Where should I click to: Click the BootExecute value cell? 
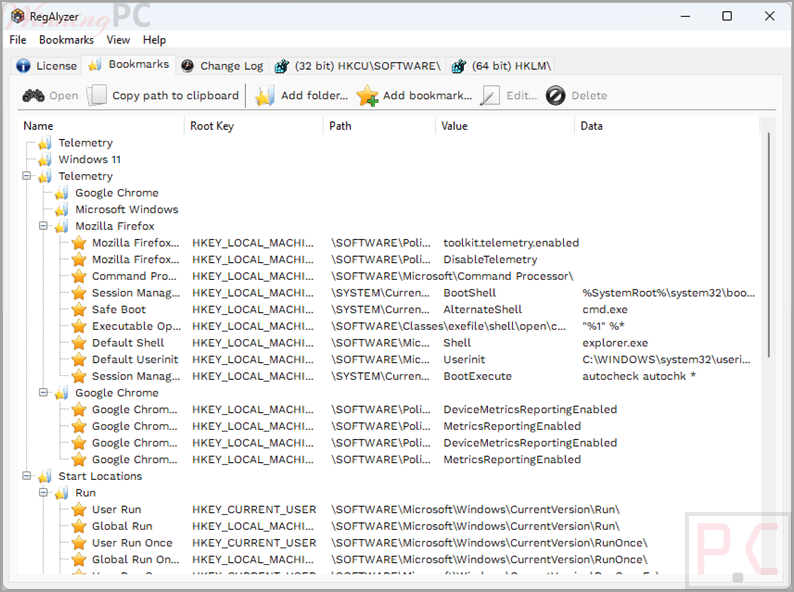click(x=478, y=376)
